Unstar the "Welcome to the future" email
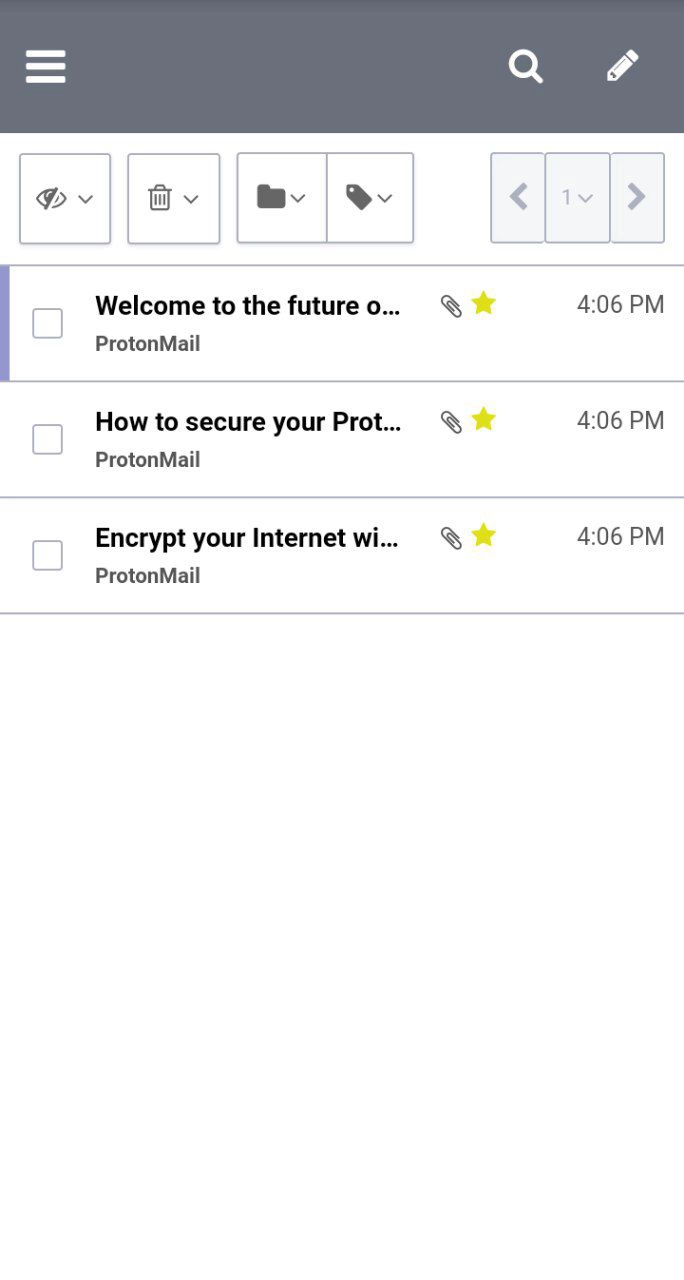Screen dimensions: 684x1280 click(484, 303)
